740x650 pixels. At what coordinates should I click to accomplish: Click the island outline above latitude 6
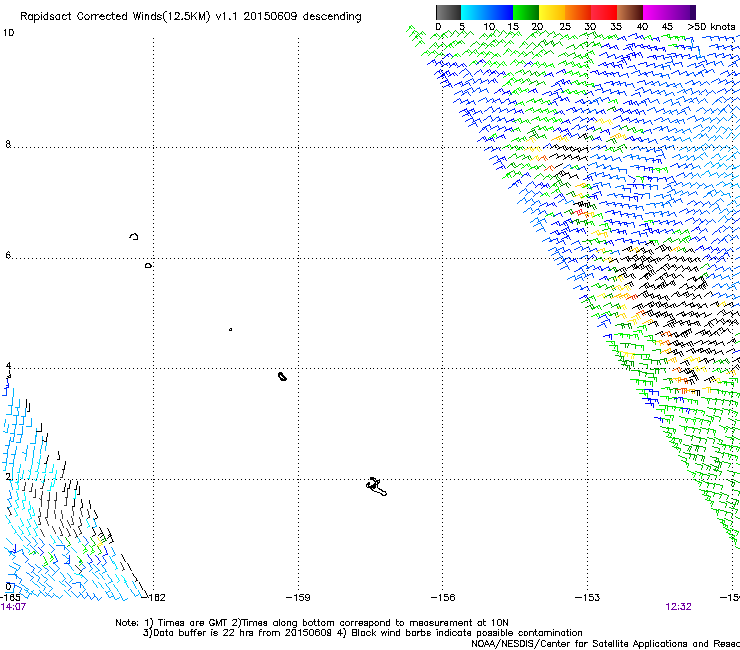click(134, 236)
